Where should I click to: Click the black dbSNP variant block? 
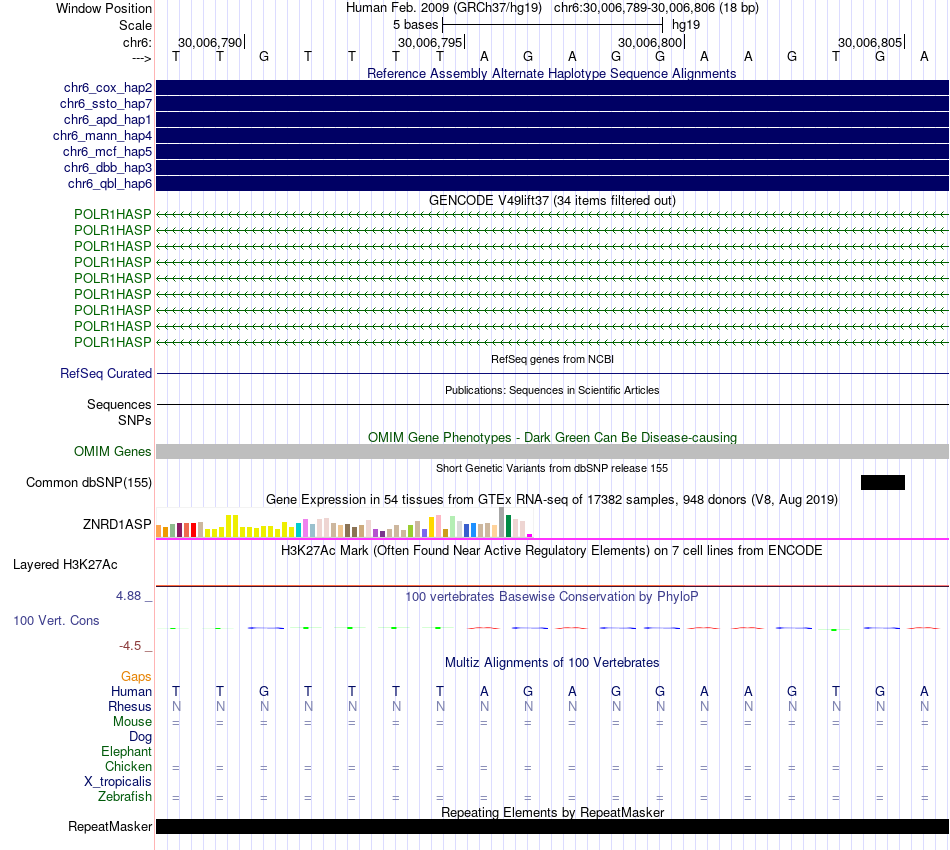883,482
